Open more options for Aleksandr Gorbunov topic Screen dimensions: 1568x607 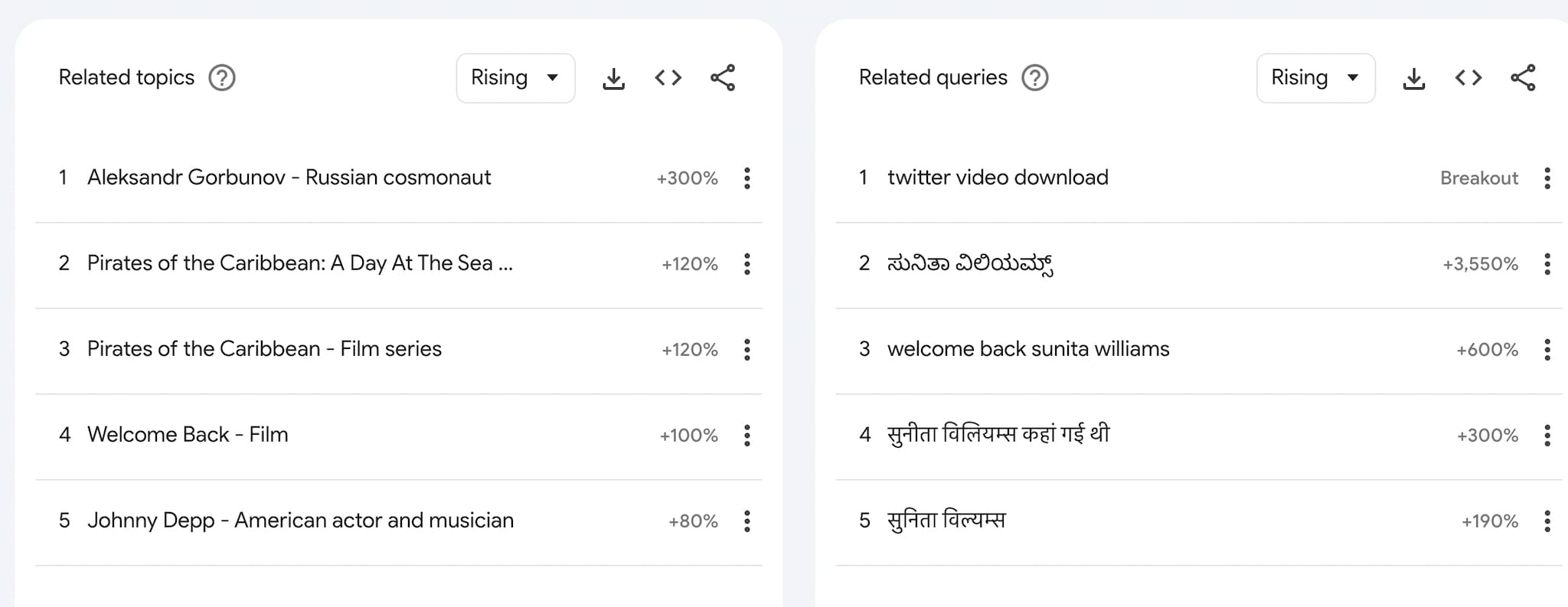point(747,178)
